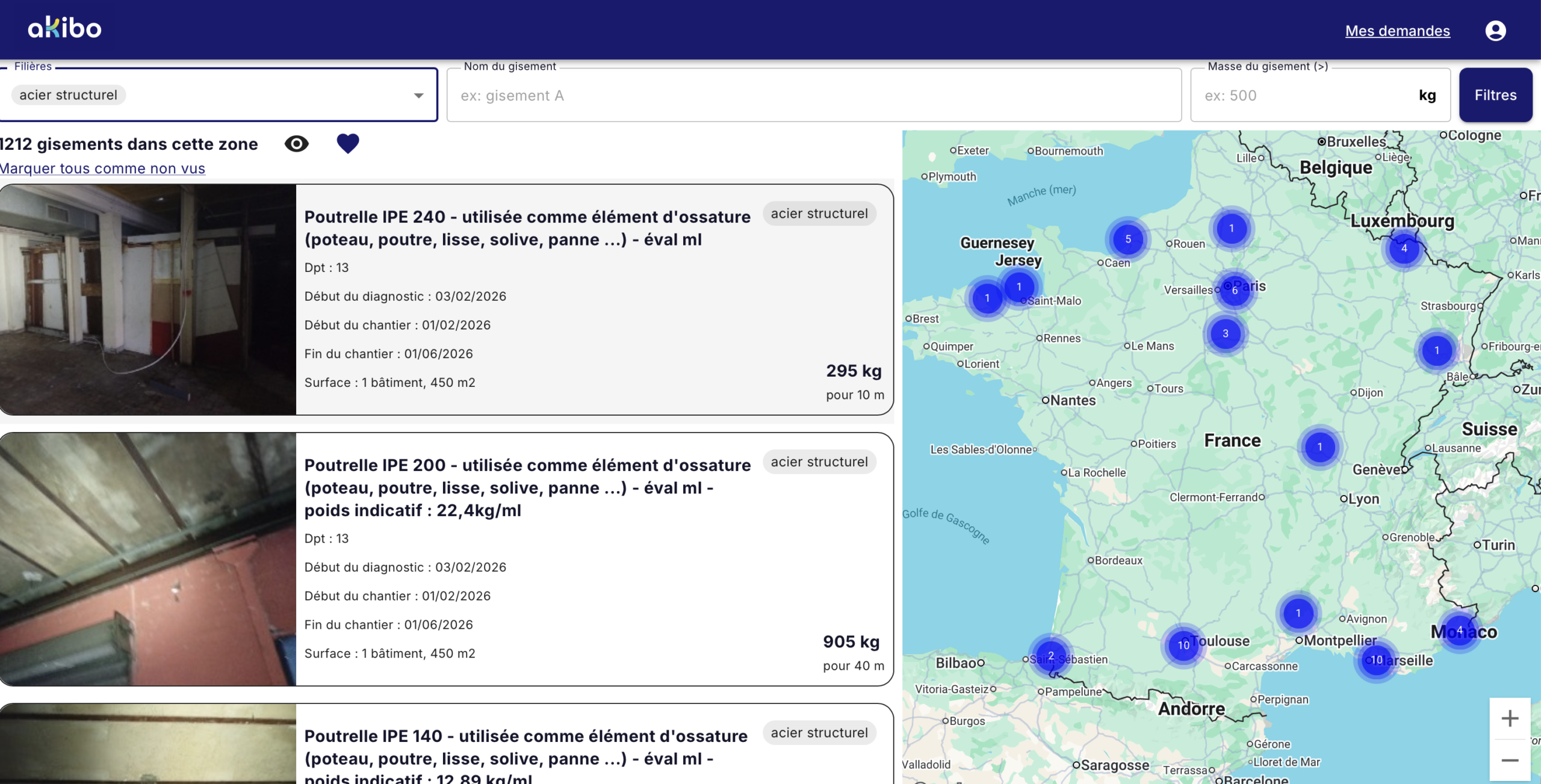Click the map cluster numbered 5 near Caen

(x=1127, y=239)
